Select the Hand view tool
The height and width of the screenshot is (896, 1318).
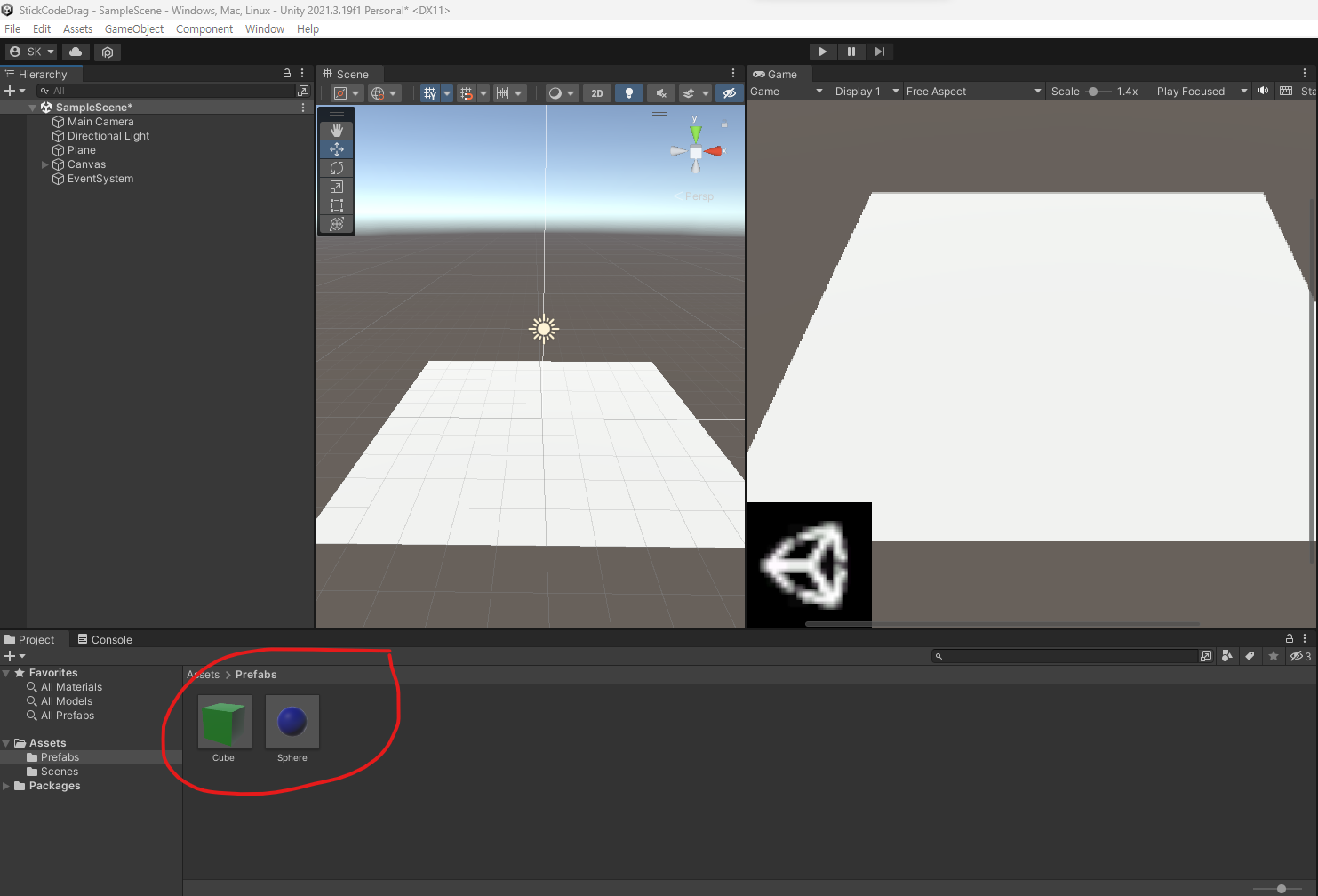pyautogui.click(x=336, y=131)
